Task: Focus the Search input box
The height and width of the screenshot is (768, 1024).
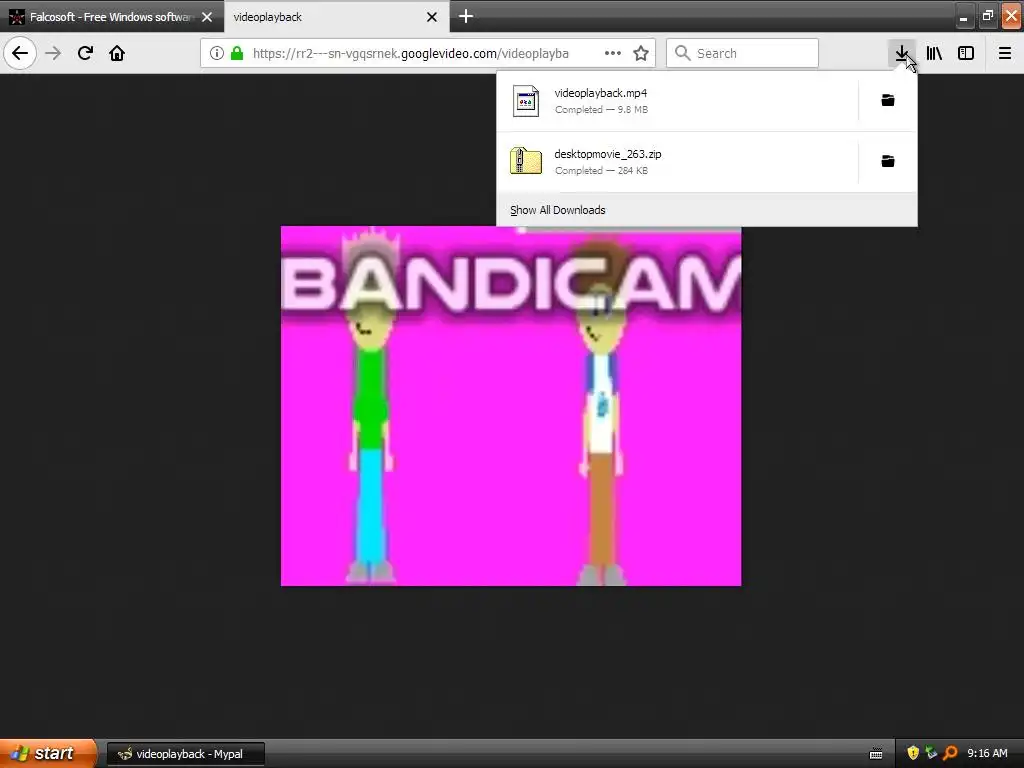Action: pos(743,53)
